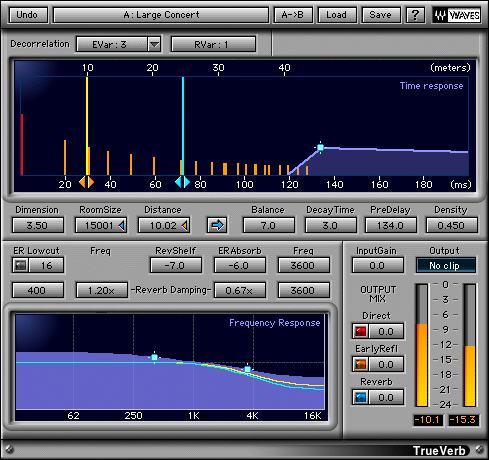Copy setup with the A->B button
This screenshot has height=460, width=489.
pos(293,15)
